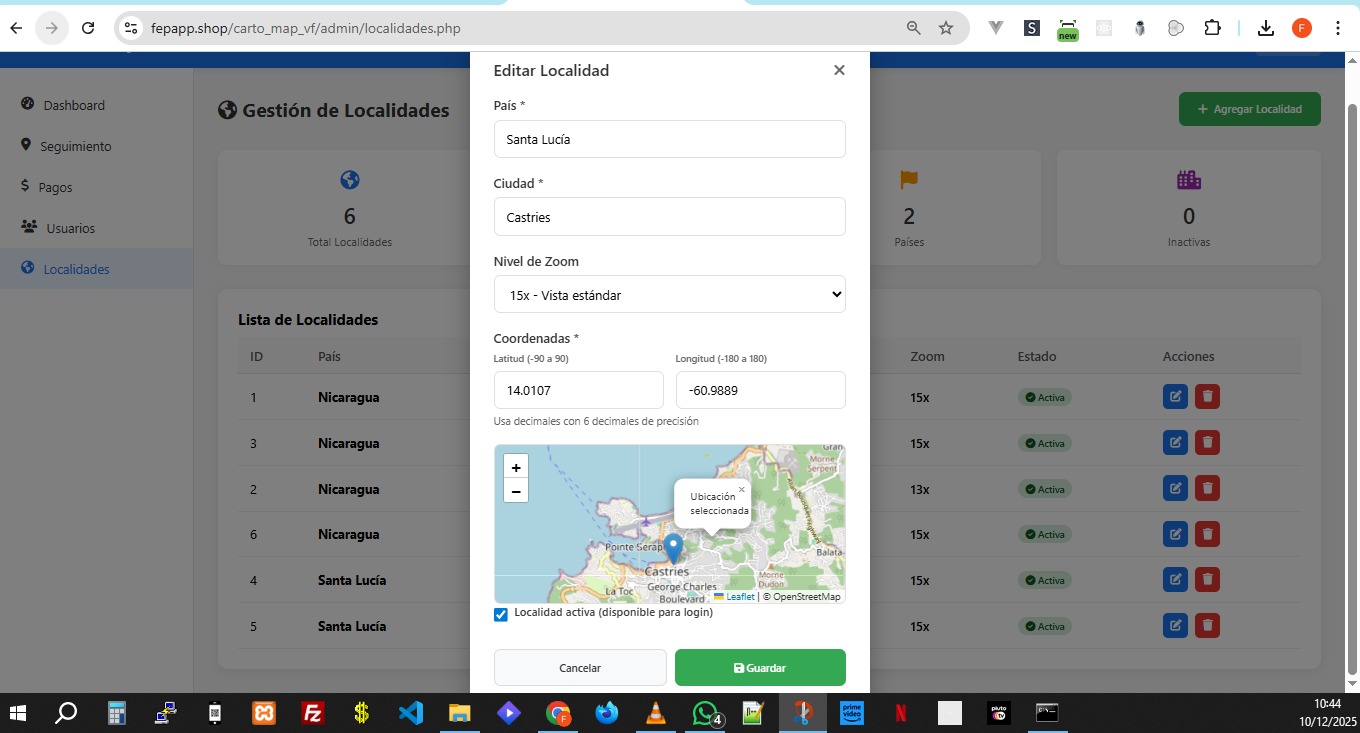Zoom in on the map with plus button
The height and width of the screenshot is (733, 1360).
[516, 467]
